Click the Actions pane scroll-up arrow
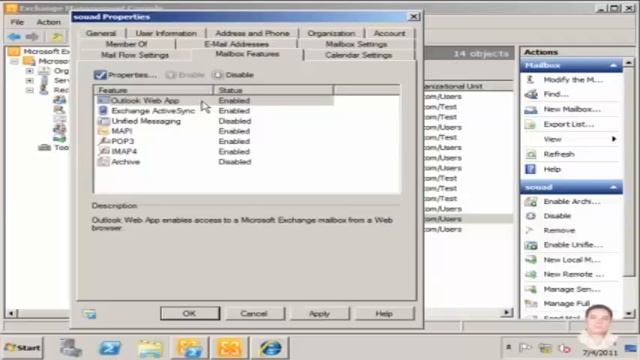 point(629,62)
